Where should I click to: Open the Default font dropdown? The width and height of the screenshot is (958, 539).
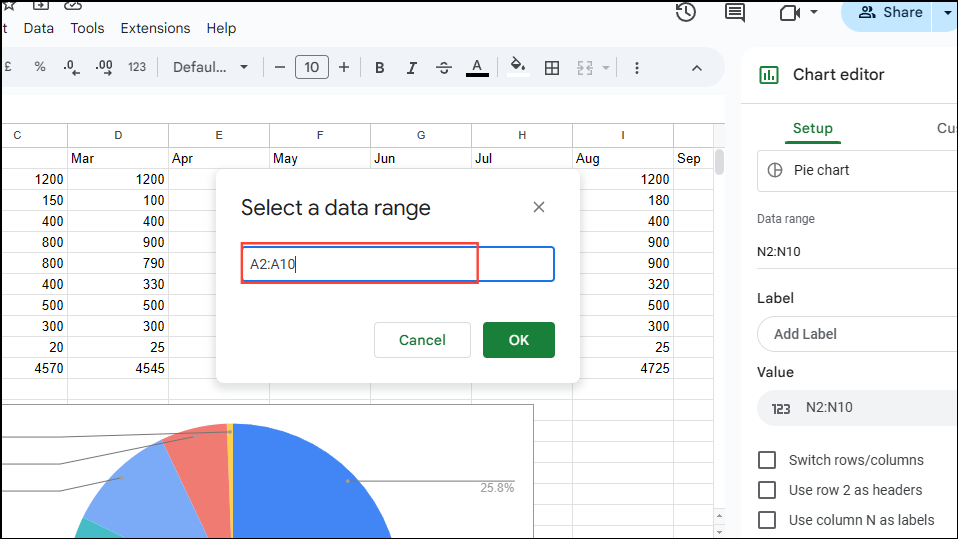coord(210,67)
